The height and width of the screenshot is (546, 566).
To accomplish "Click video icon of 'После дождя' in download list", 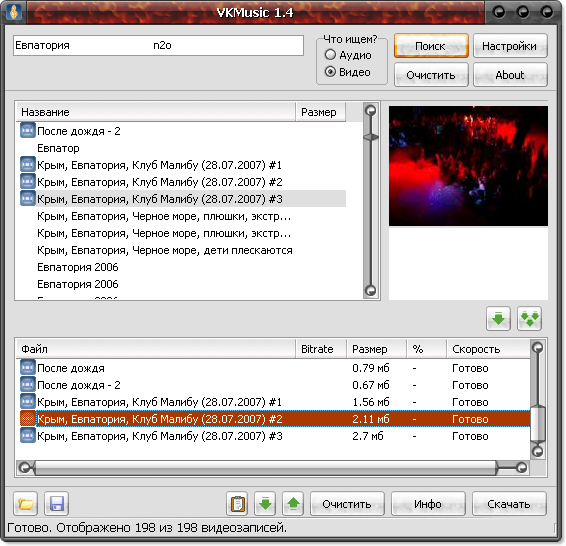I will 27,367.
